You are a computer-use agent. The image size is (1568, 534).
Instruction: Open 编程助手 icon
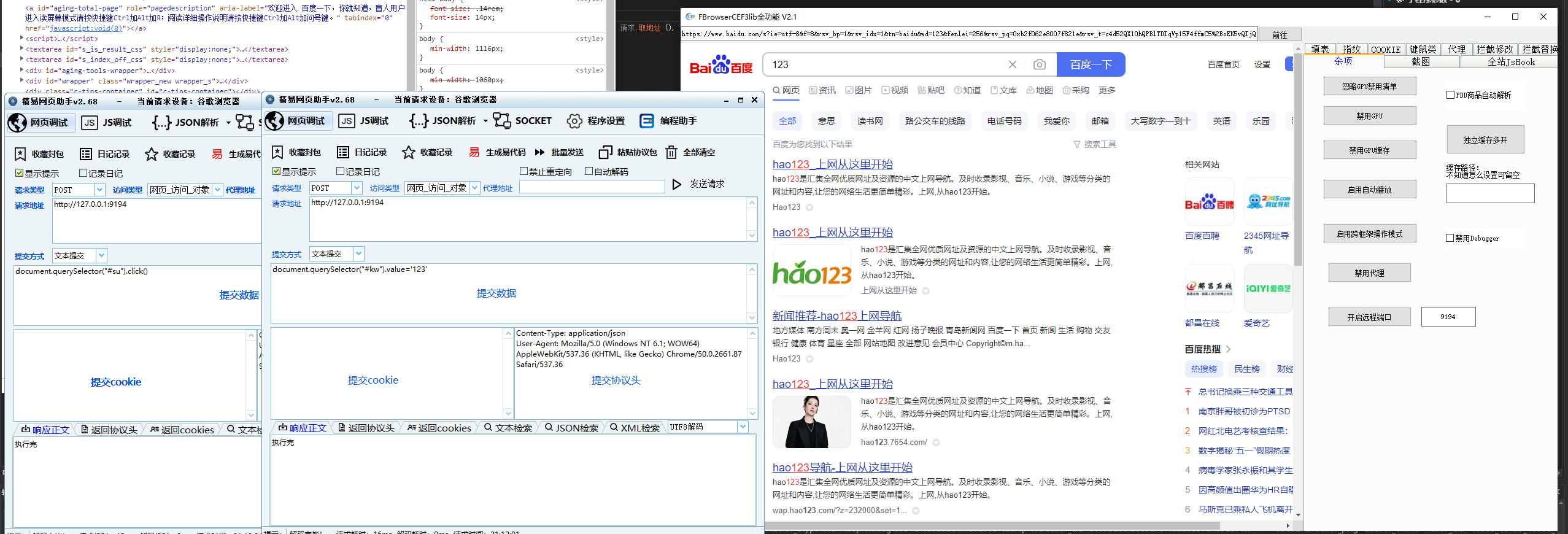click(x=647, y=121)
